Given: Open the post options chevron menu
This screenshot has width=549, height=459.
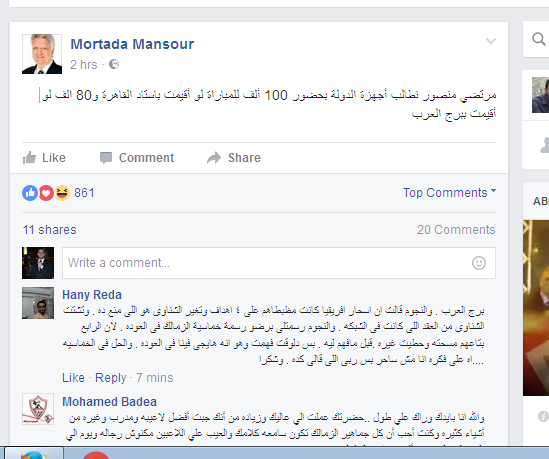Looking at the screenshot, I should point(491,41).
